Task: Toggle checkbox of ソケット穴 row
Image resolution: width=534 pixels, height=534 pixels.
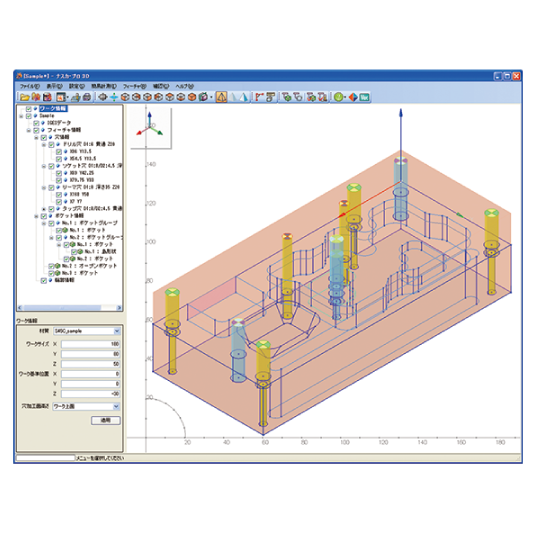Action: click(51, 166)
